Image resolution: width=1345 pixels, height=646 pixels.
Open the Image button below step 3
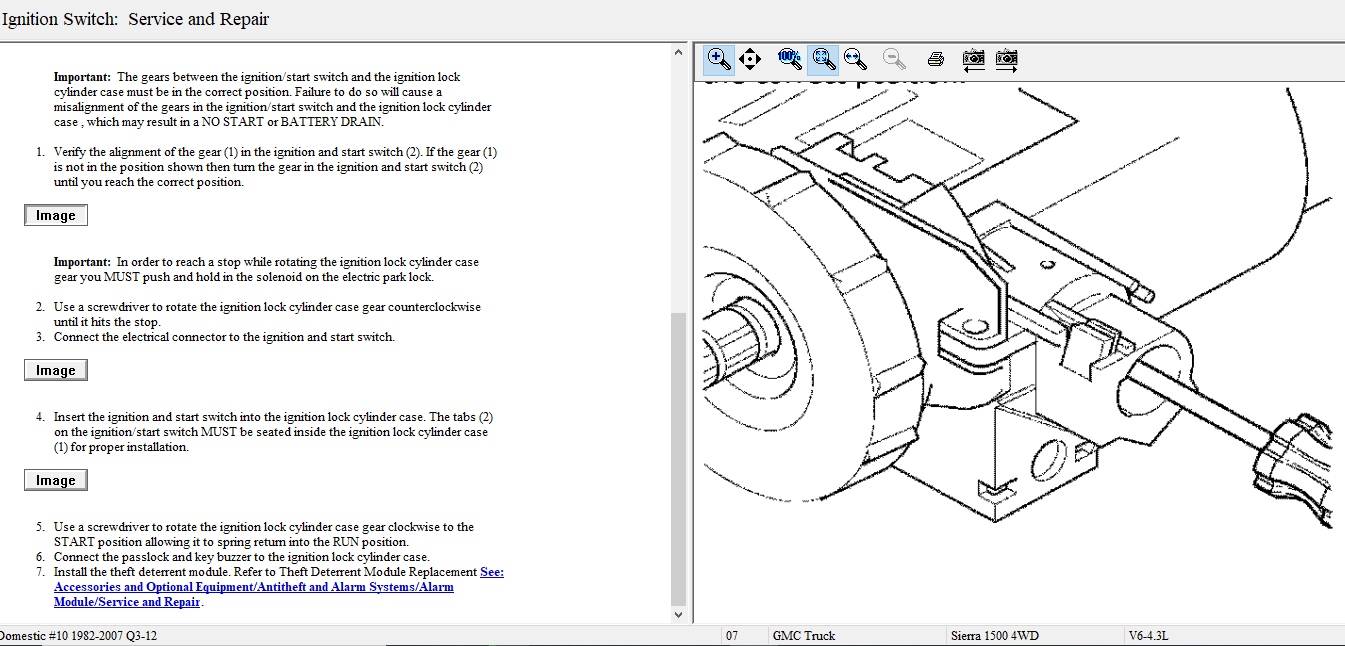click(x=56, y=370)
